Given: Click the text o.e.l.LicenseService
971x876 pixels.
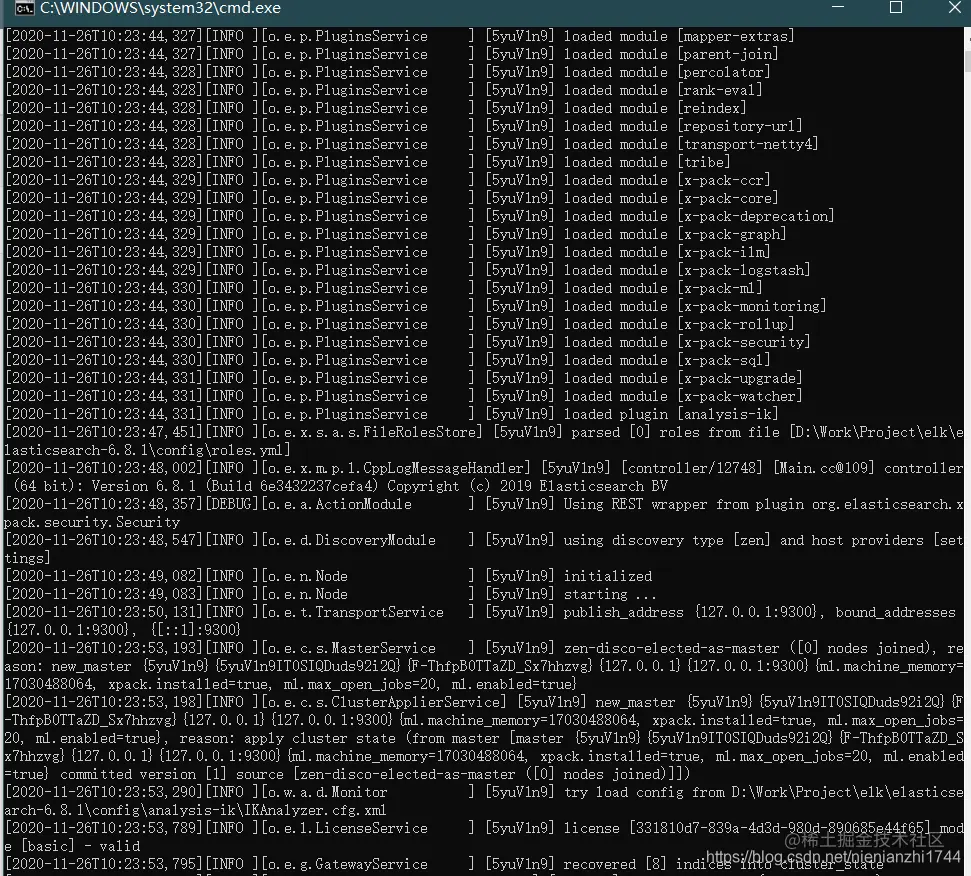Looking at the screenshot, I should click(x=347, y=828).
